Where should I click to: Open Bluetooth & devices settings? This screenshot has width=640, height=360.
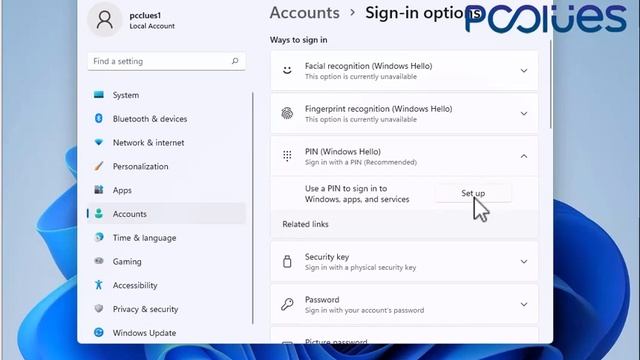(x=167, y=119)
